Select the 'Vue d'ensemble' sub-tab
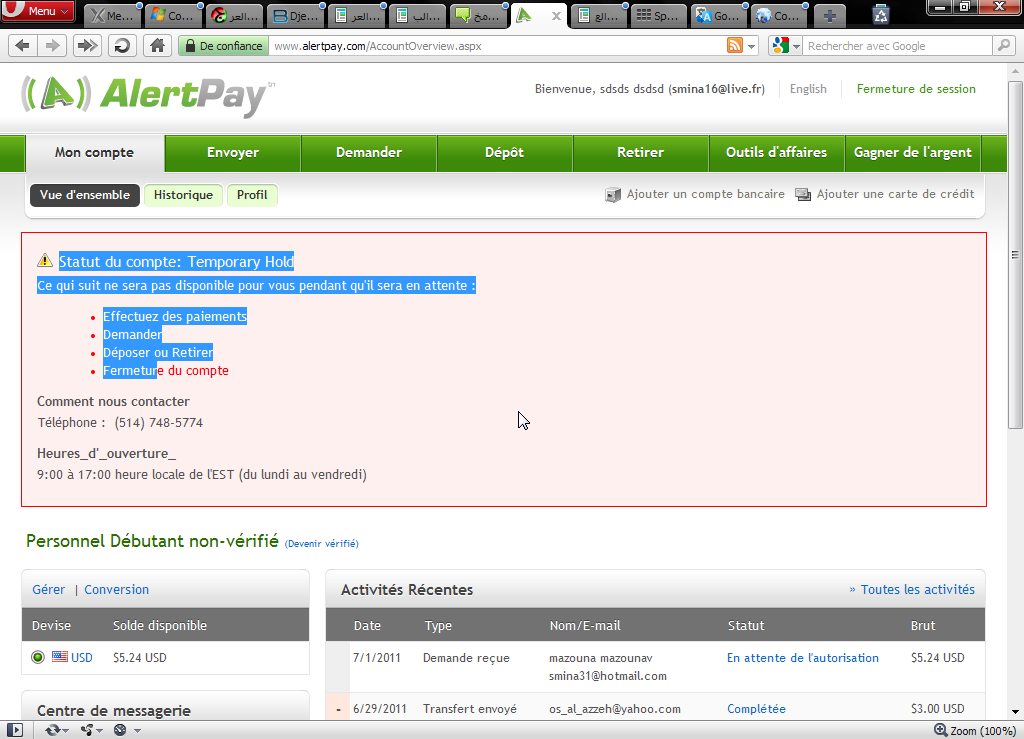 click(x=85, y=195)
